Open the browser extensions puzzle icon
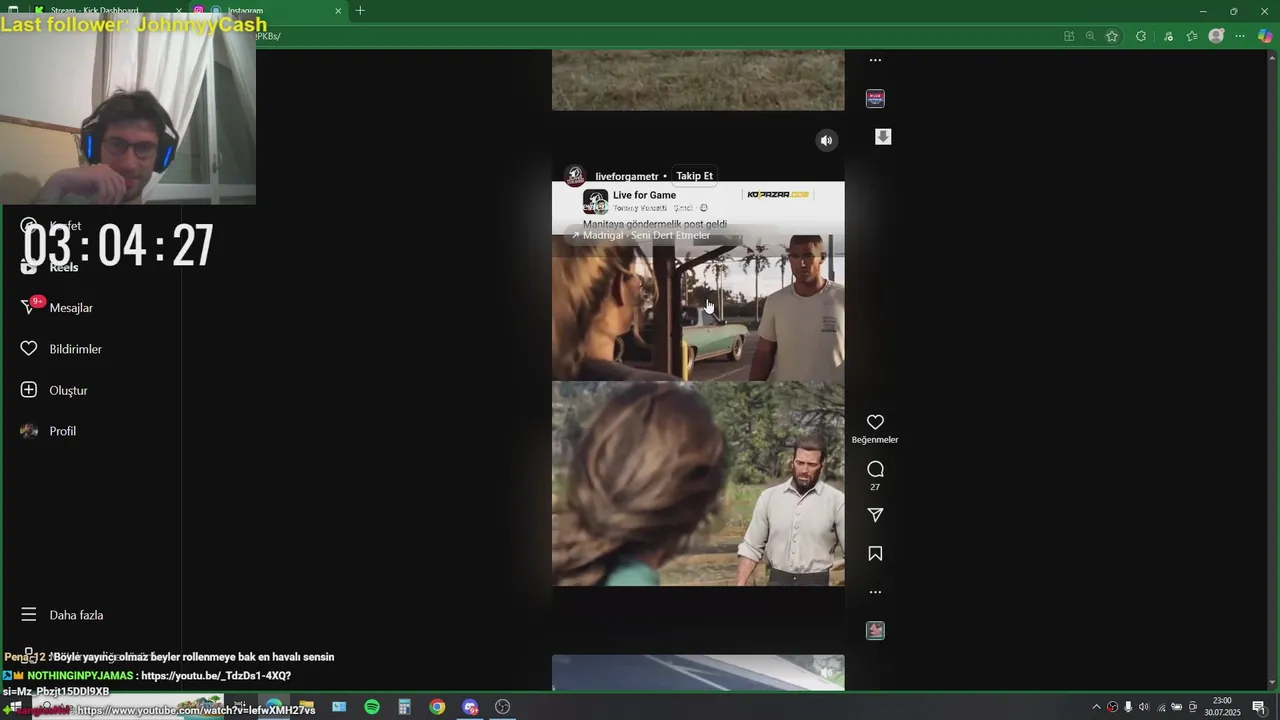Viewport: 1280px width, 720px height. [x=1141, y=36]
